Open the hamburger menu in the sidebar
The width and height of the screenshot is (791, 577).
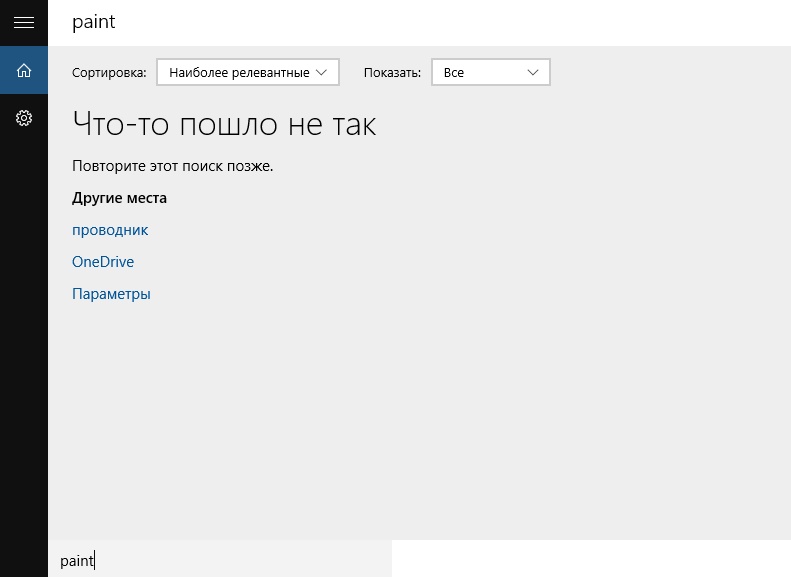[23, 22]
